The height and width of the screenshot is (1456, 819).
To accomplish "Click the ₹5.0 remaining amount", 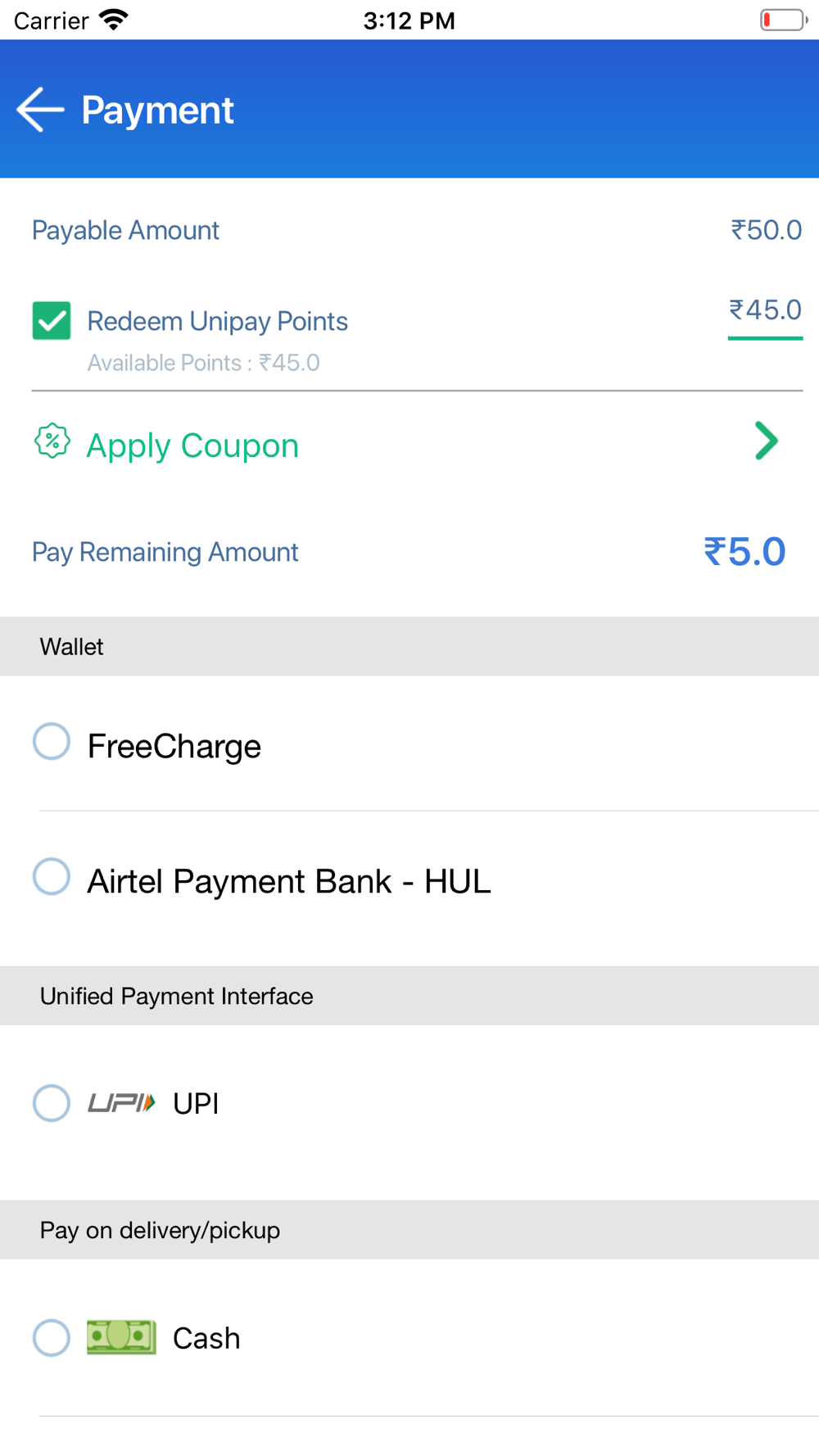I will click(x=744, y=551).
